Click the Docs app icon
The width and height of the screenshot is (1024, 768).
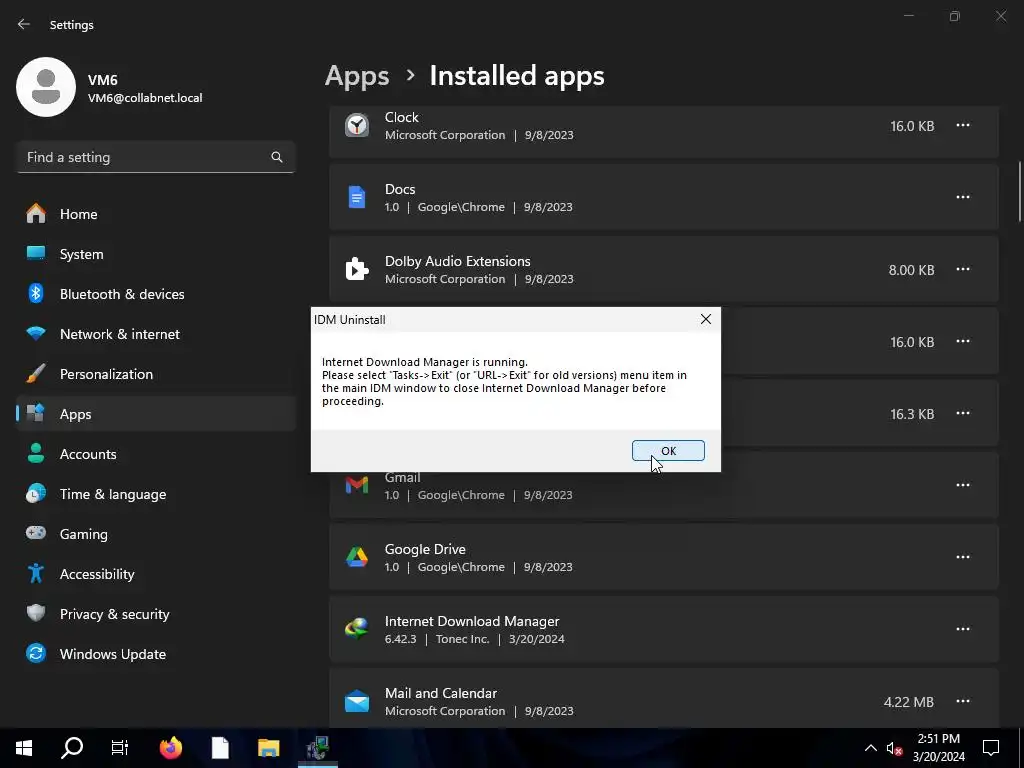[357, 197]
